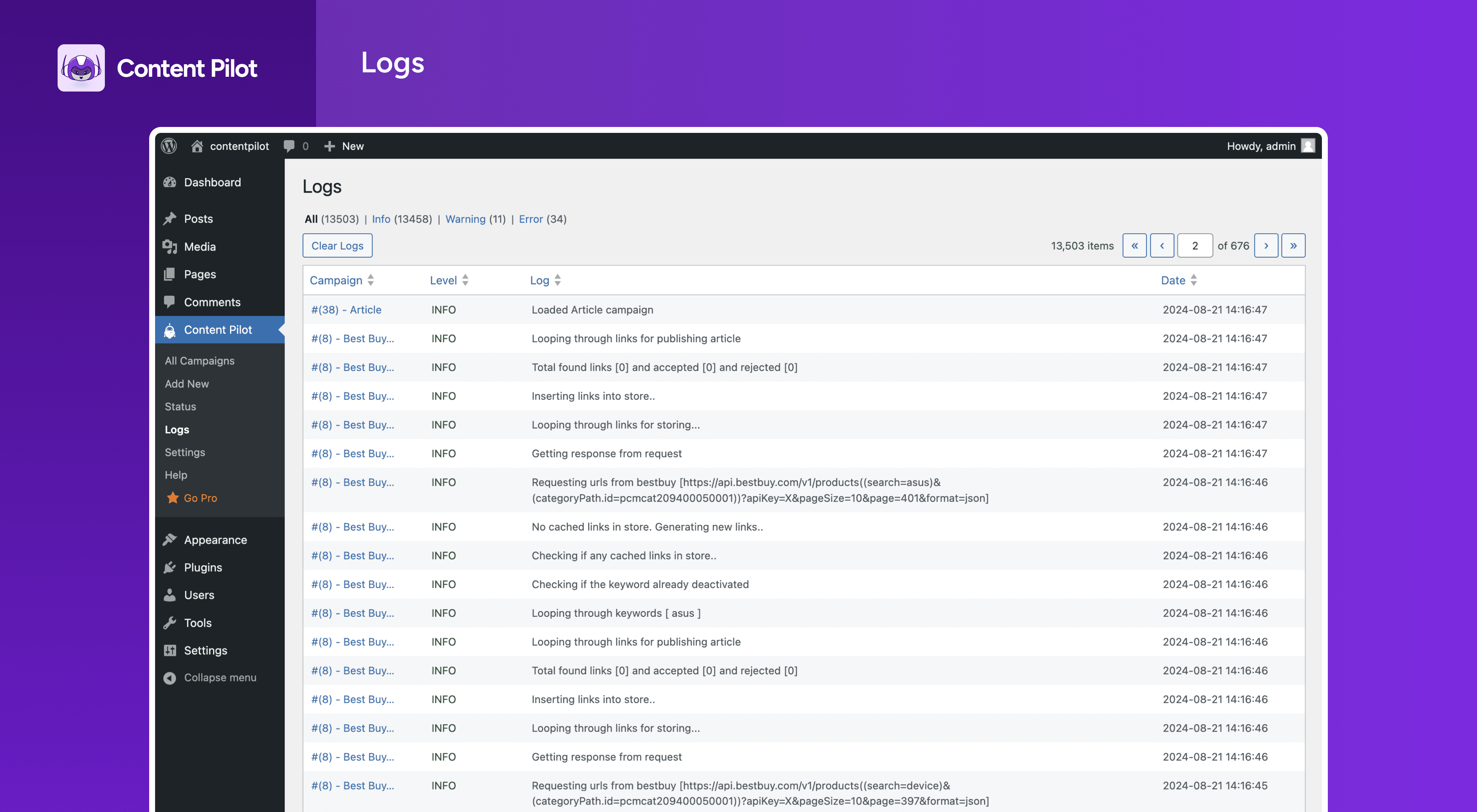Open the WordPress logo menu

(x=169, y=146)
